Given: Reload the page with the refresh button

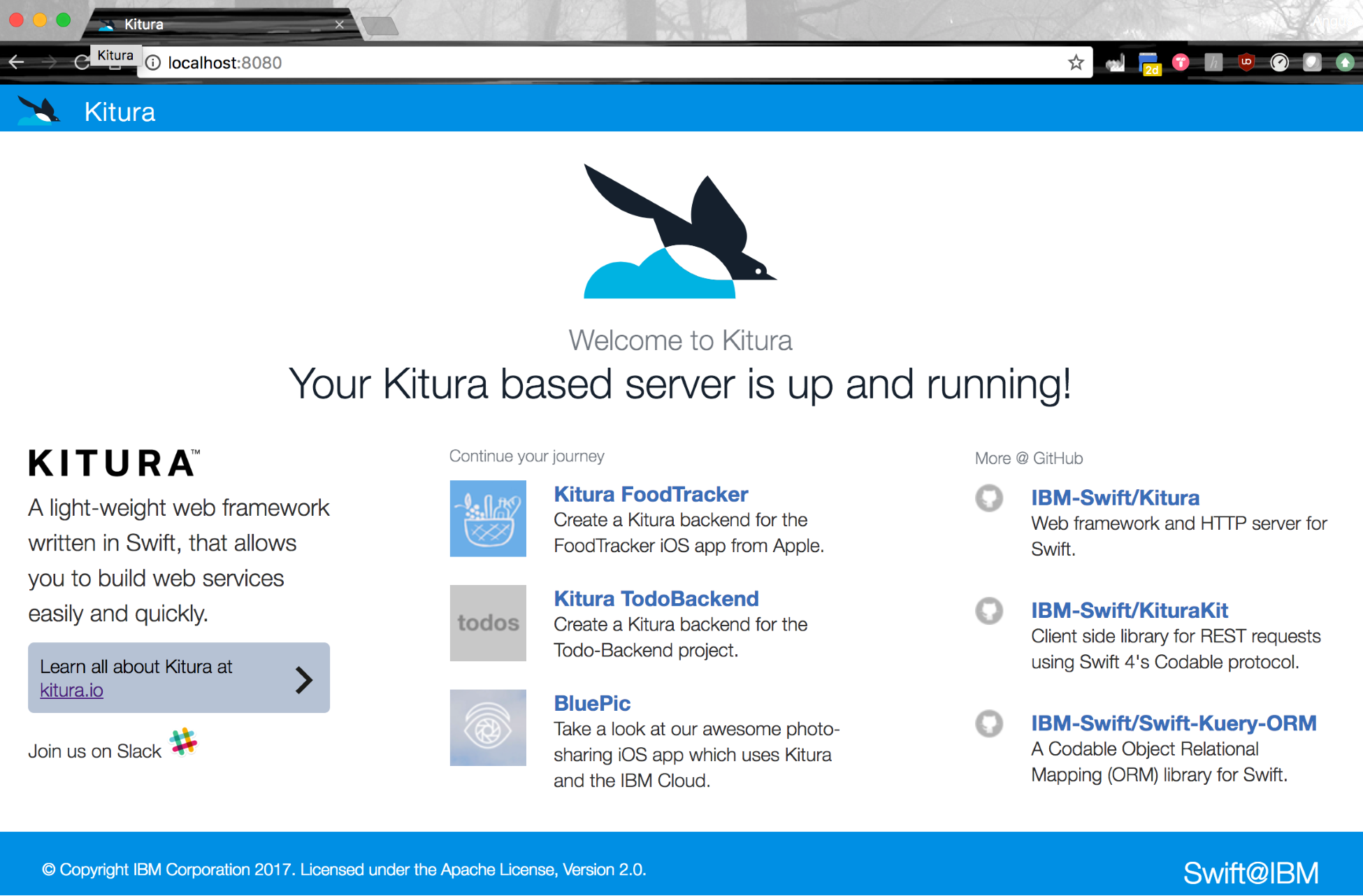Looking at the screenshot, I should tap(82, 63).
